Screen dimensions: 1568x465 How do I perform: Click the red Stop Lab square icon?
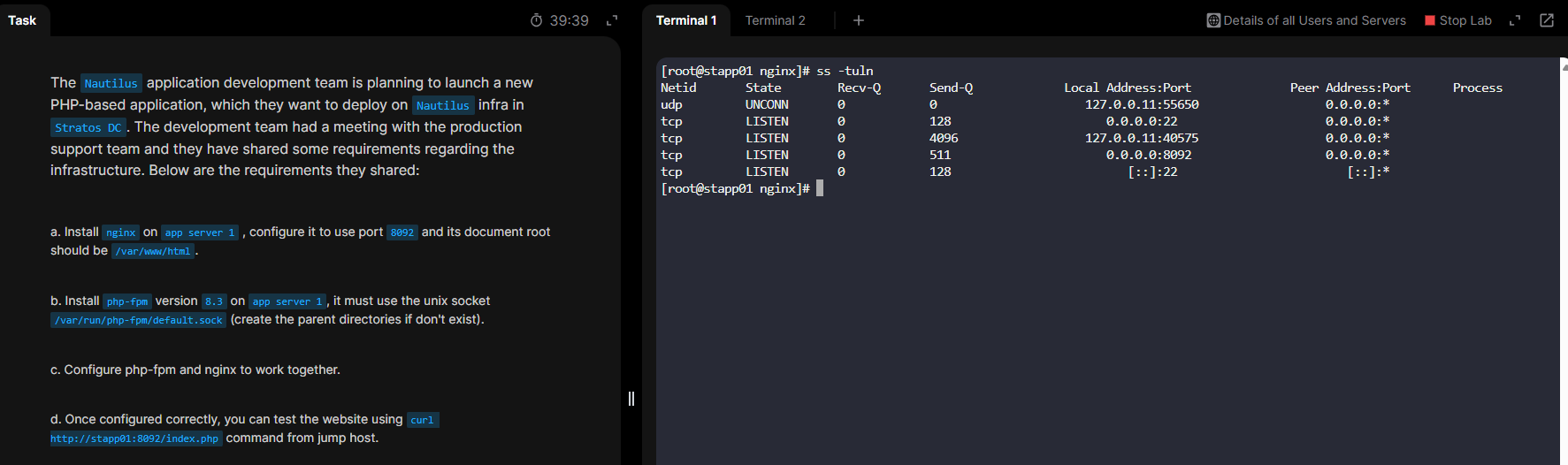coord(1430,20)
